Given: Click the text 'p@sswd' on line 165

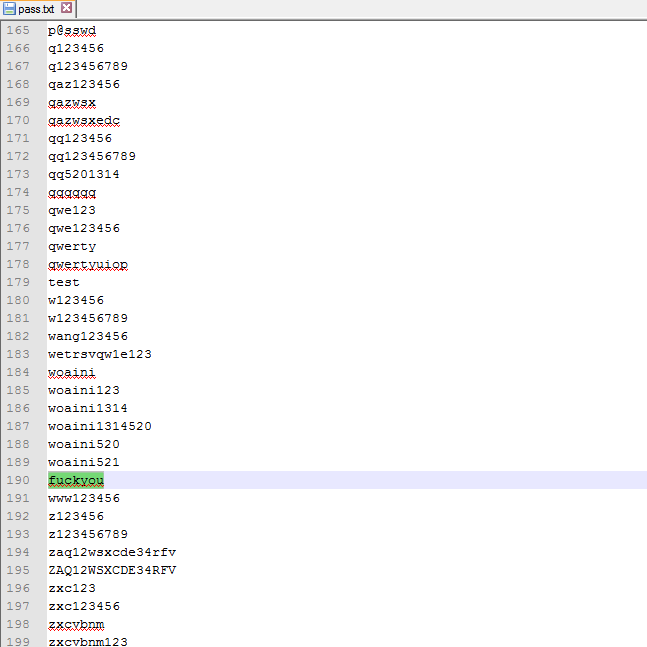Looking at the screenshot, I should point(72,31).
